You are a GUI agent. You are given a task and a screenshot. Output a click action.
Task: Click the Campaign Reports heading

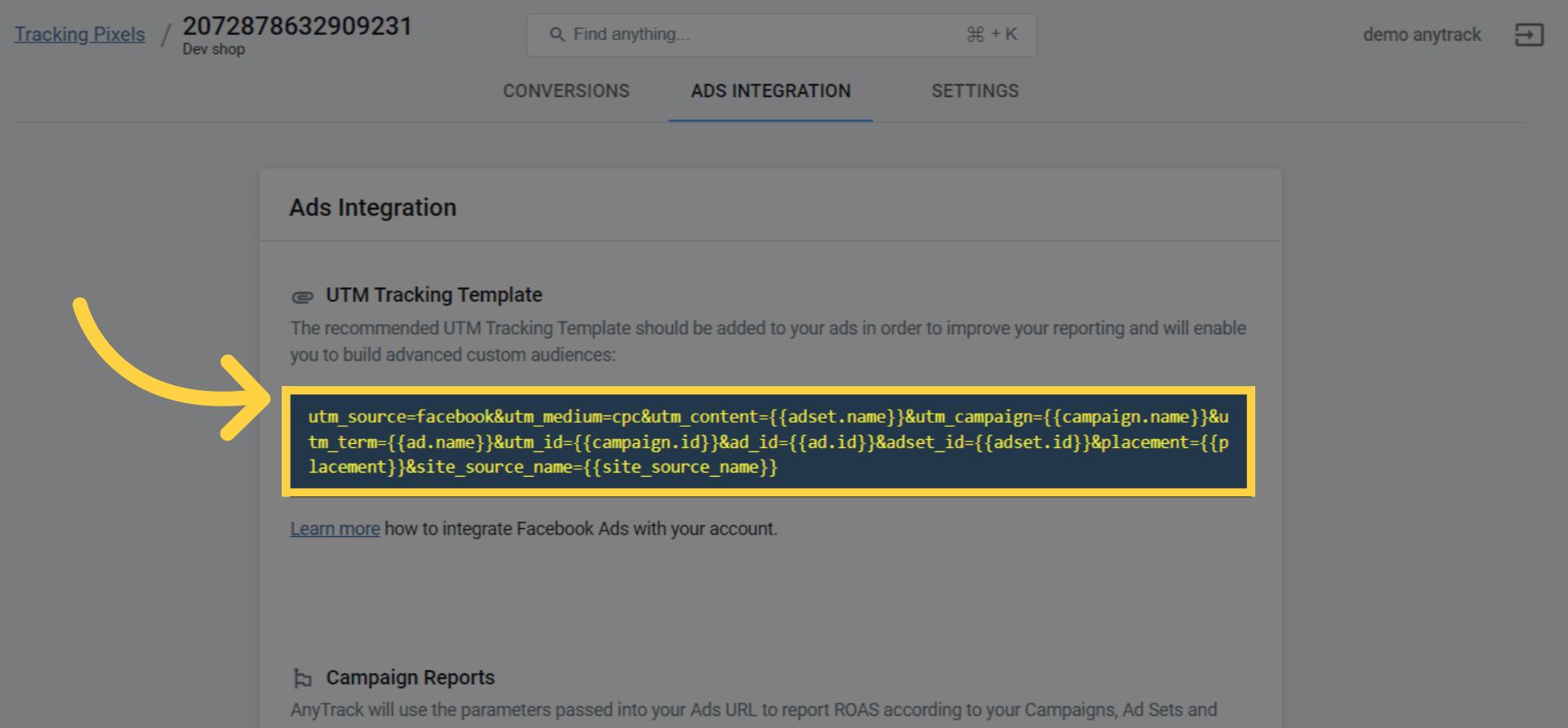coord(411,677)
